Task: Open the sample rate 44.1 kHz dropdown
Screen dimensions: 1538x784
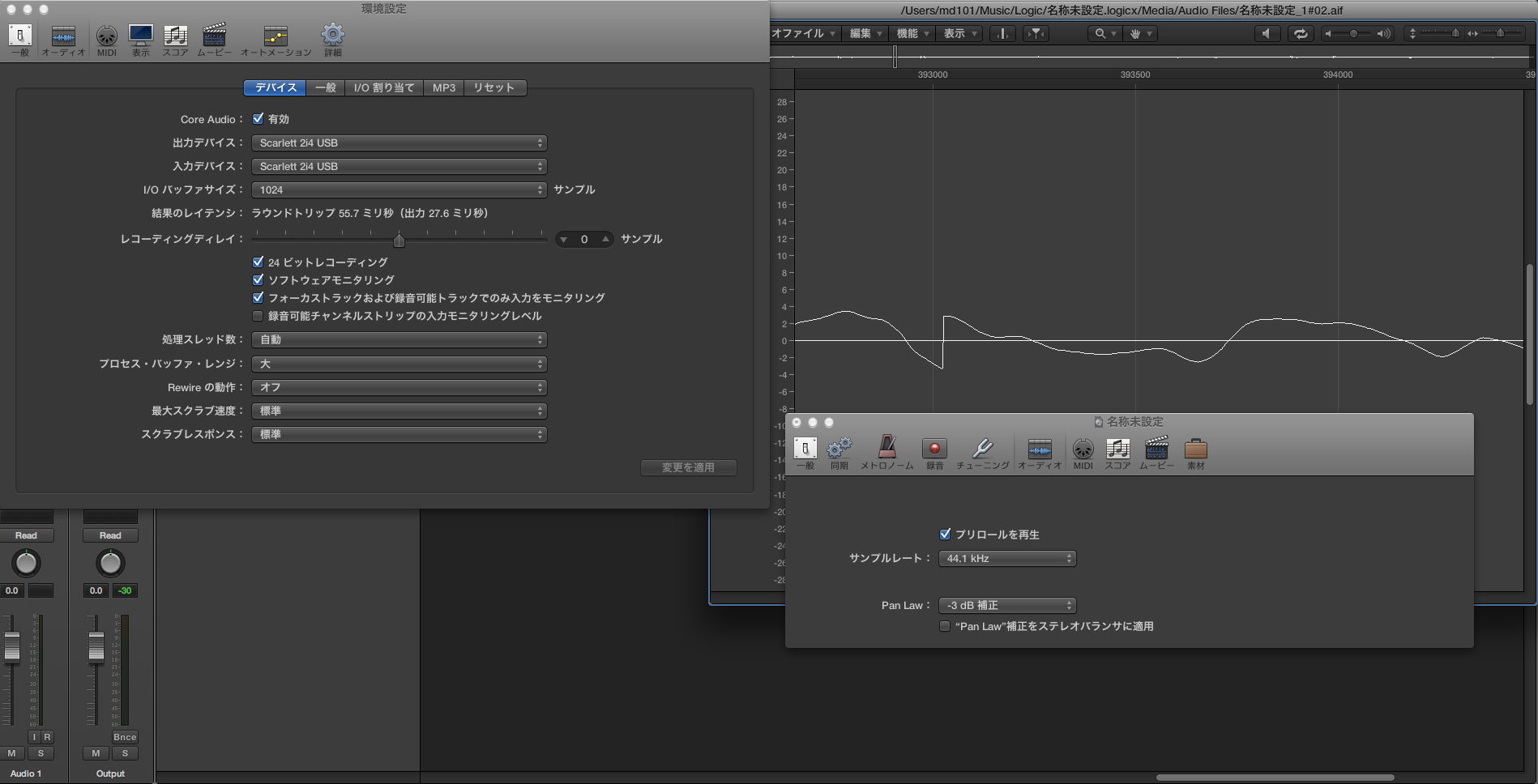Action: pos(1007,559)
